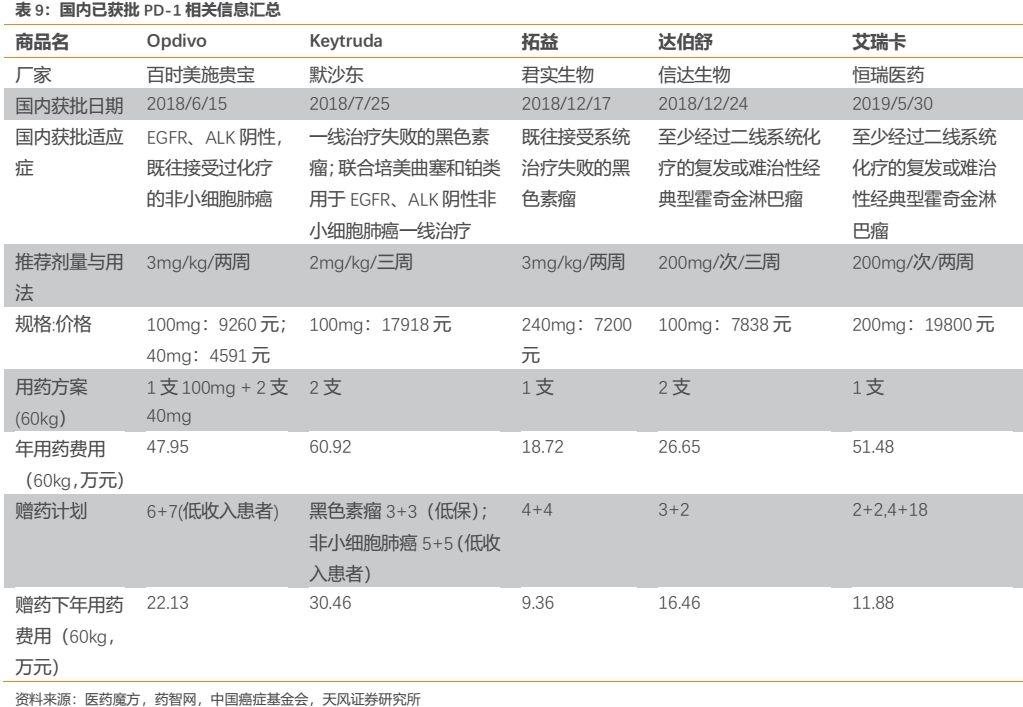This screenshot has height=707, width=1023.
Task: Click the "国内获批日期" row label
Action: (x=69, y=104)
